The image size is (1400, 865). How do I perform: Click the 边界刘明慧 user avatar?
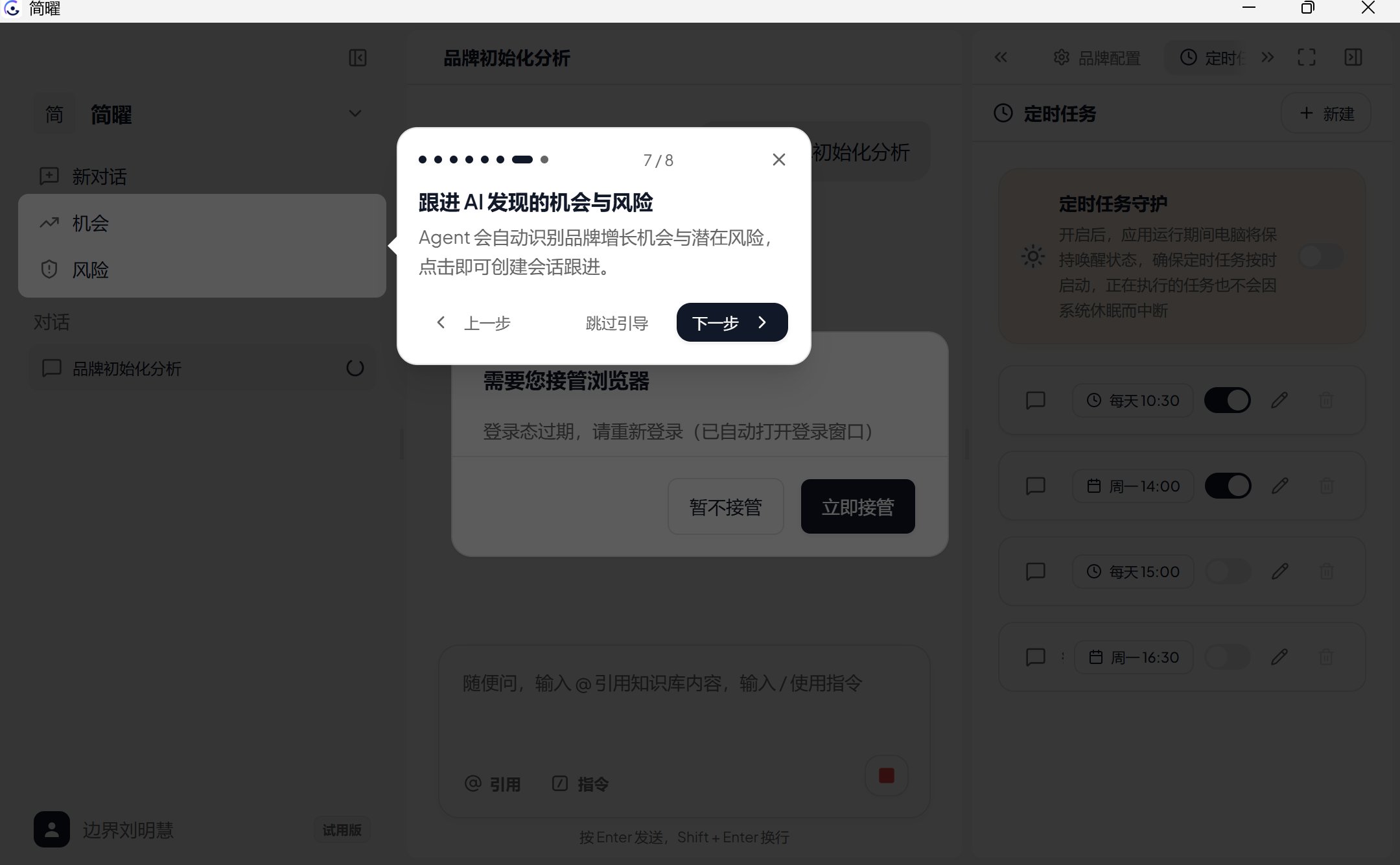point(52,829)
